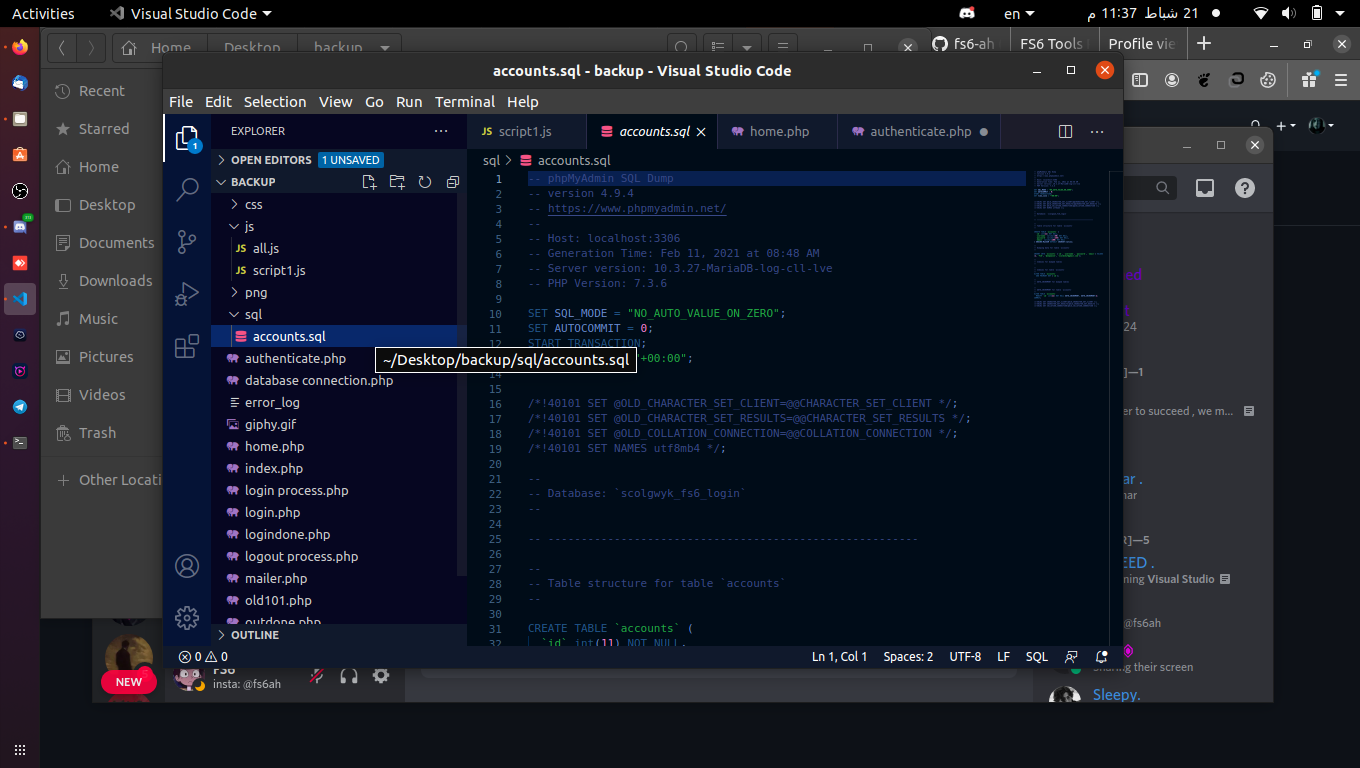This screenshot has width=1360, height=768.
Task: Change indentation via Spaces: 2 indicator
Action: pos(908,657)
